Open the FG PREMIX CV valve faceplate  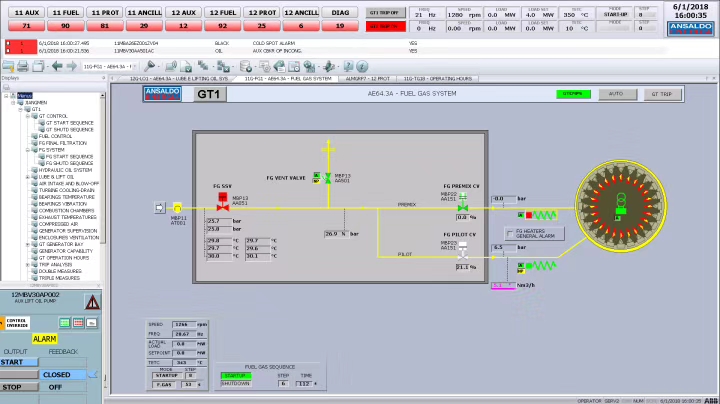pyautogui.click(x=462, y=207)
